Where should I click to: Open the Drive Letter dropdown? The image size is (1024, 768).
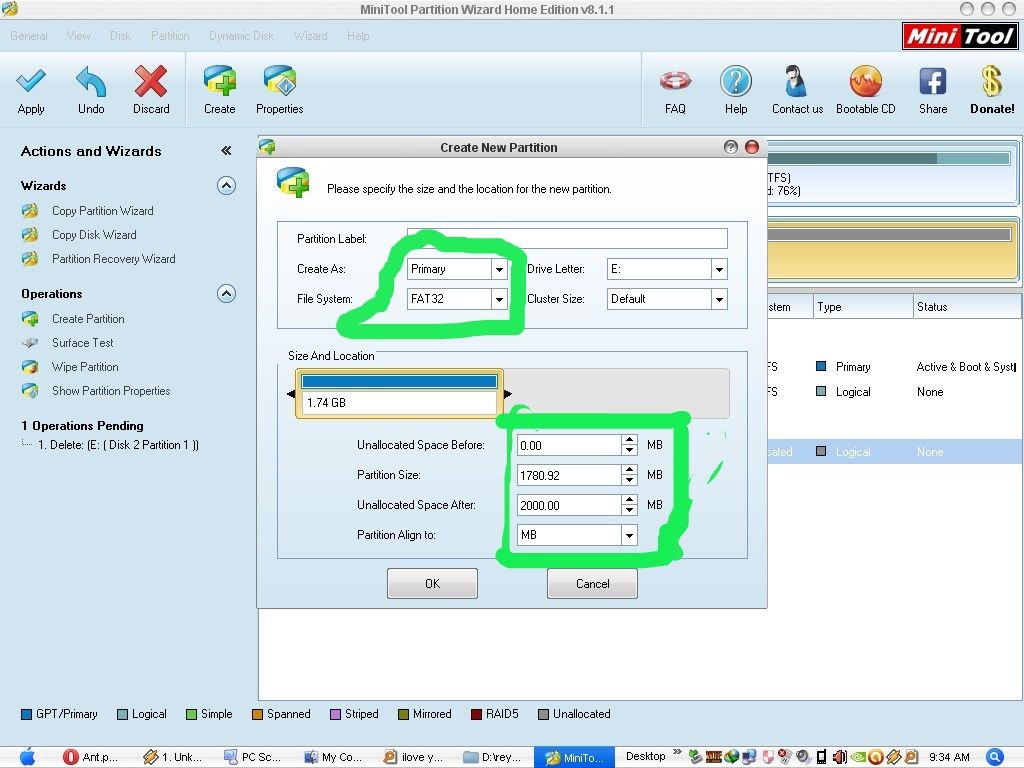[718, 269]
